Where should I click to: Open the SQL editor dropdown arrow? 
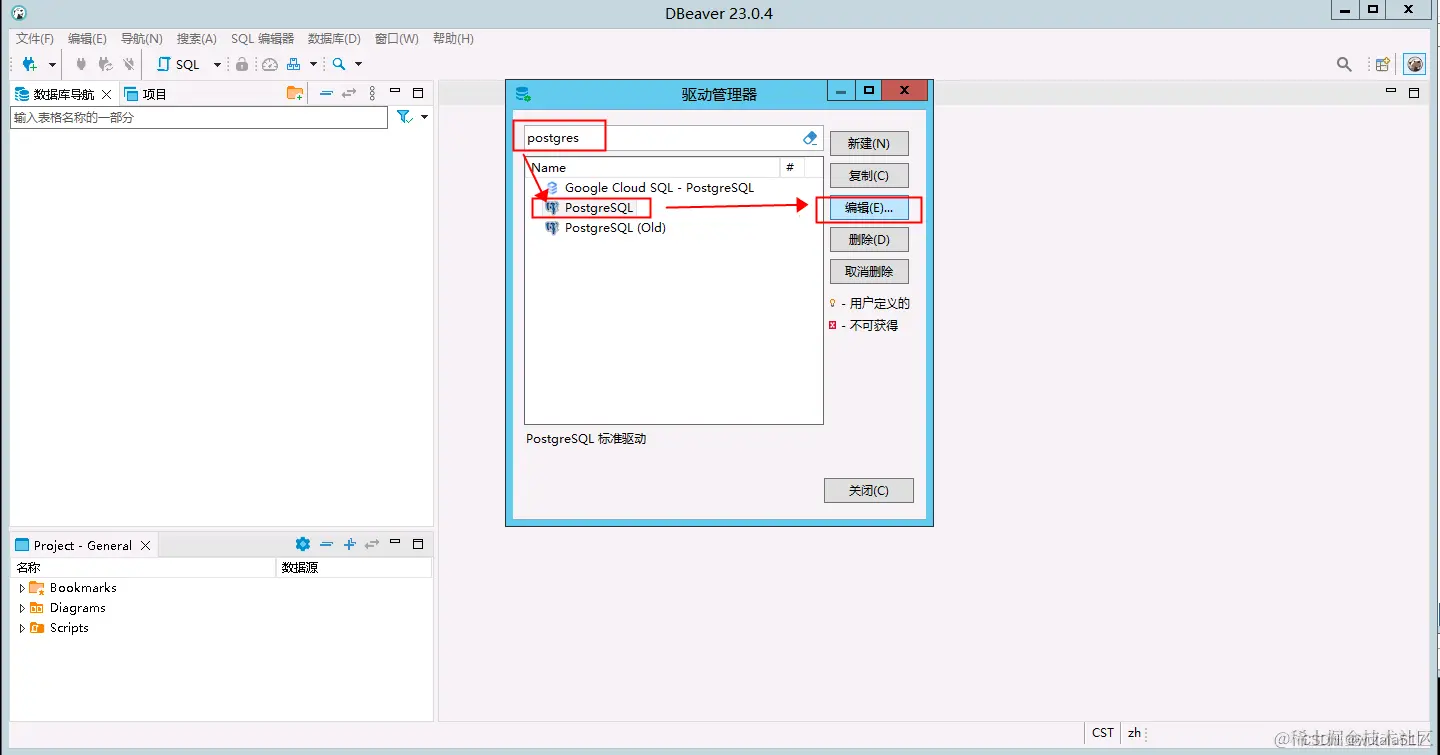click(x=217, y=65)
